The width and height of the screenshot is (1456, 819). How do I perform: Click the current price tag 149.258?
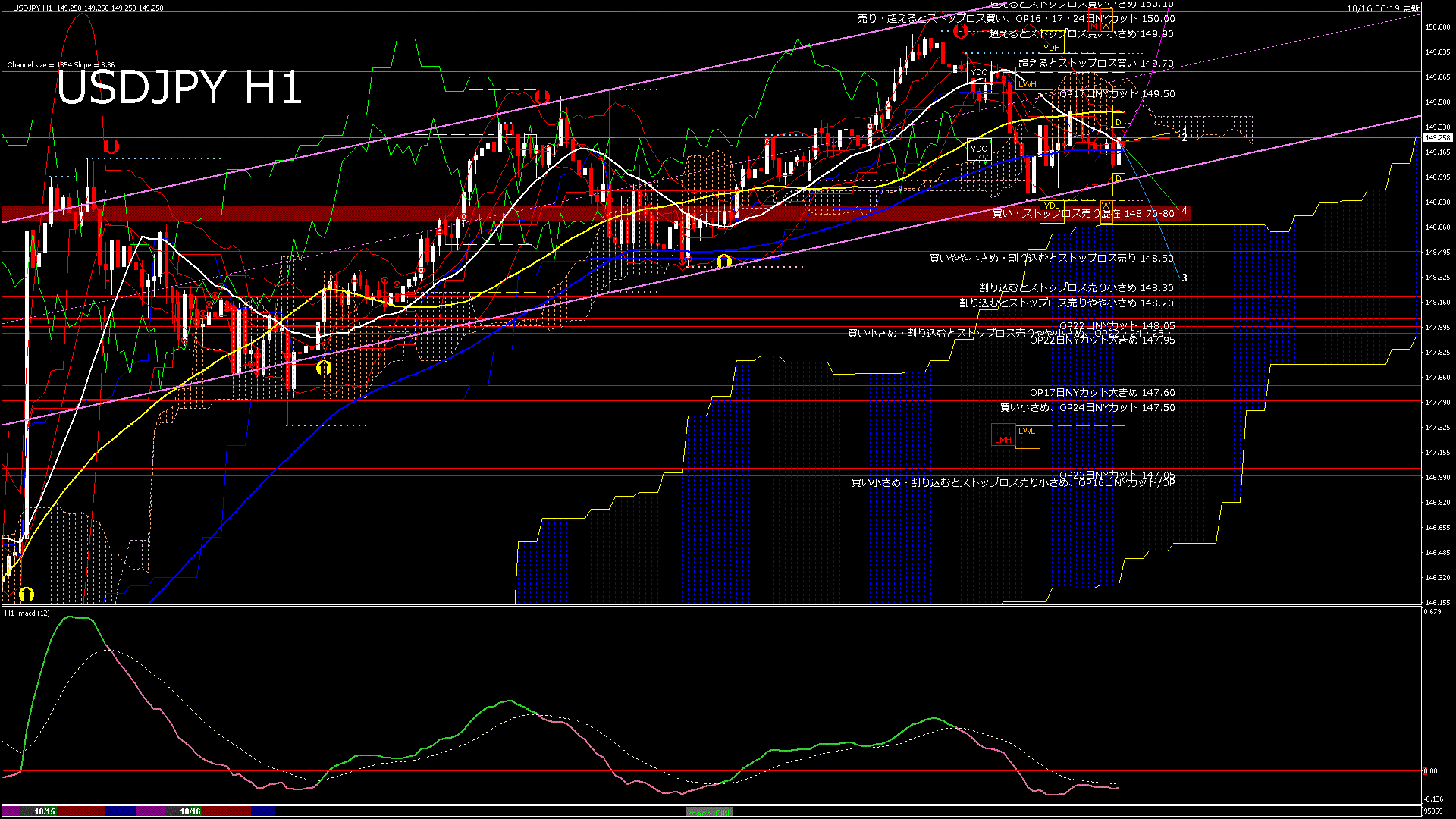[x=1438, y=138]
